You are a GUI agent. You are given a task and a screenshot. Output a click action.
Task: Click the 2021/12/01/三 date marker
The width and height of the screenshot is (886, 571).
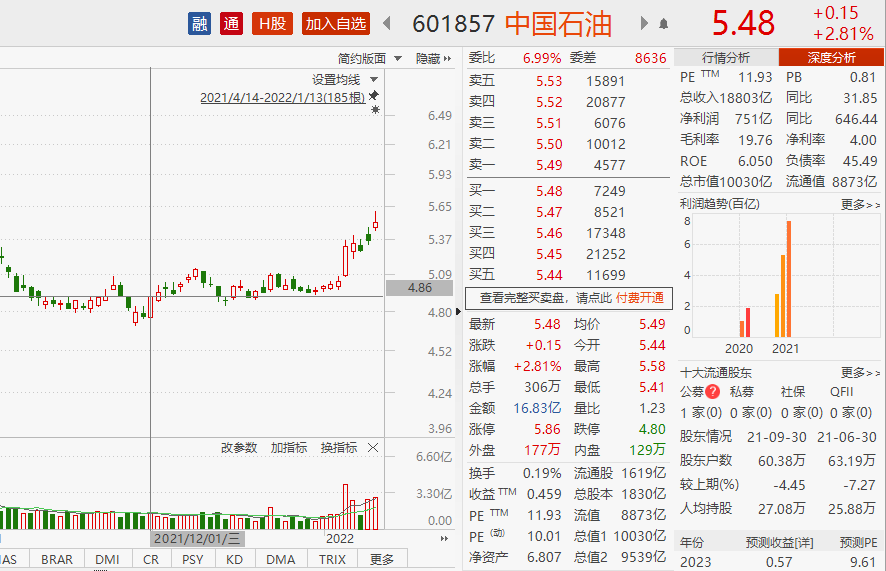tap(197, 539)
